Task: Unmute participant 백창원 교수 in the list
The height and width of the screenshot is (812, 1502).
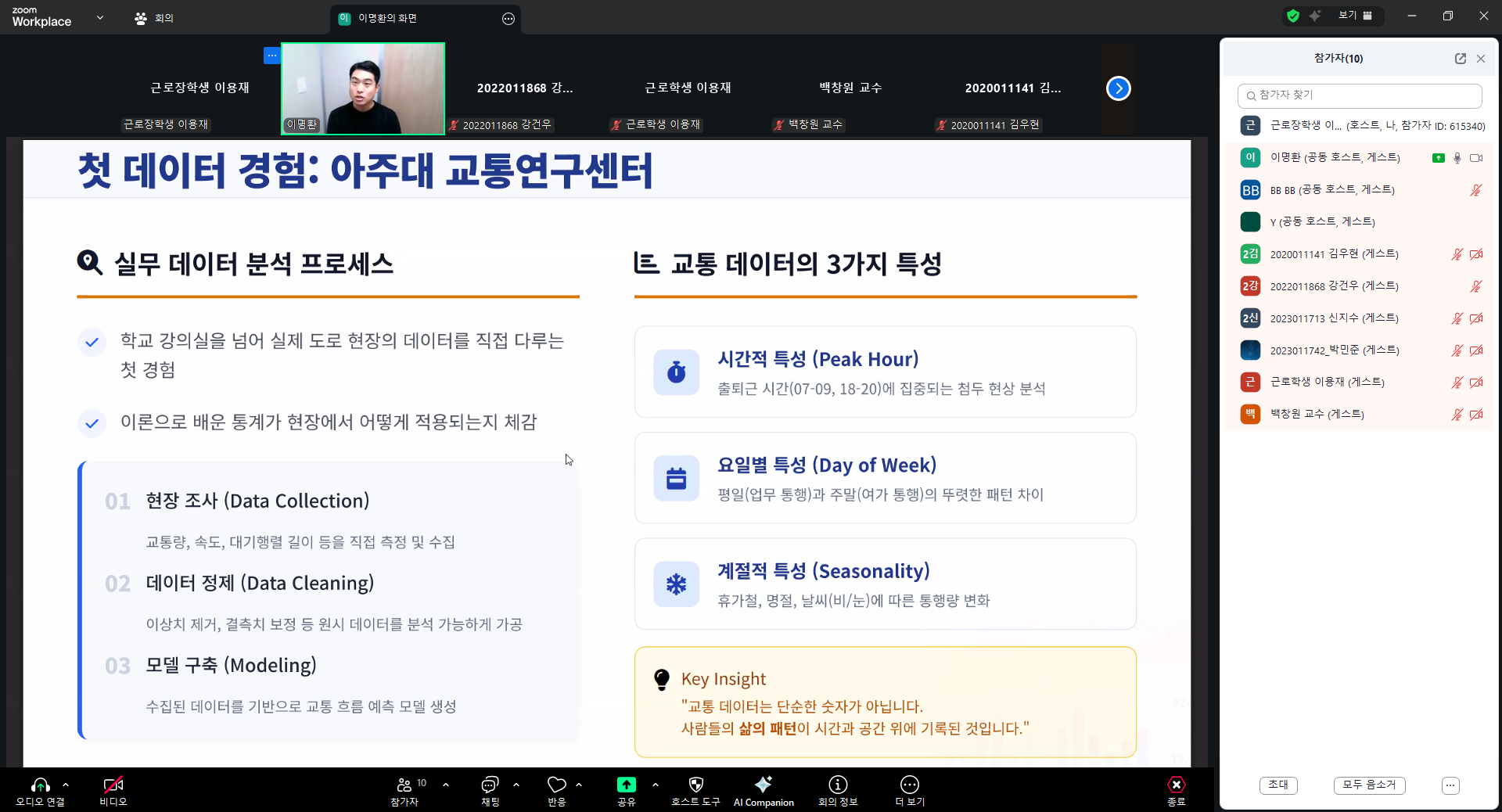Action: [x=1457, y=415]
